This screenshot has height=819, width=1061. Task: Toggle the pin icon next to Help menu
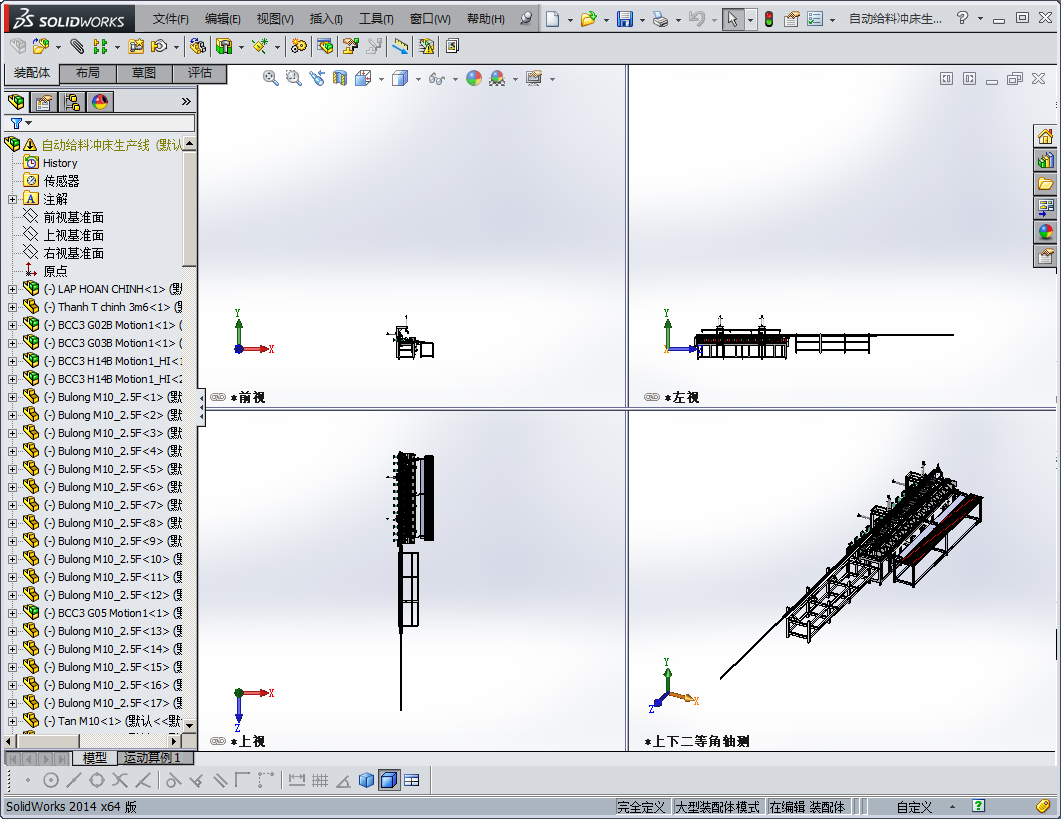coord(526,19)
